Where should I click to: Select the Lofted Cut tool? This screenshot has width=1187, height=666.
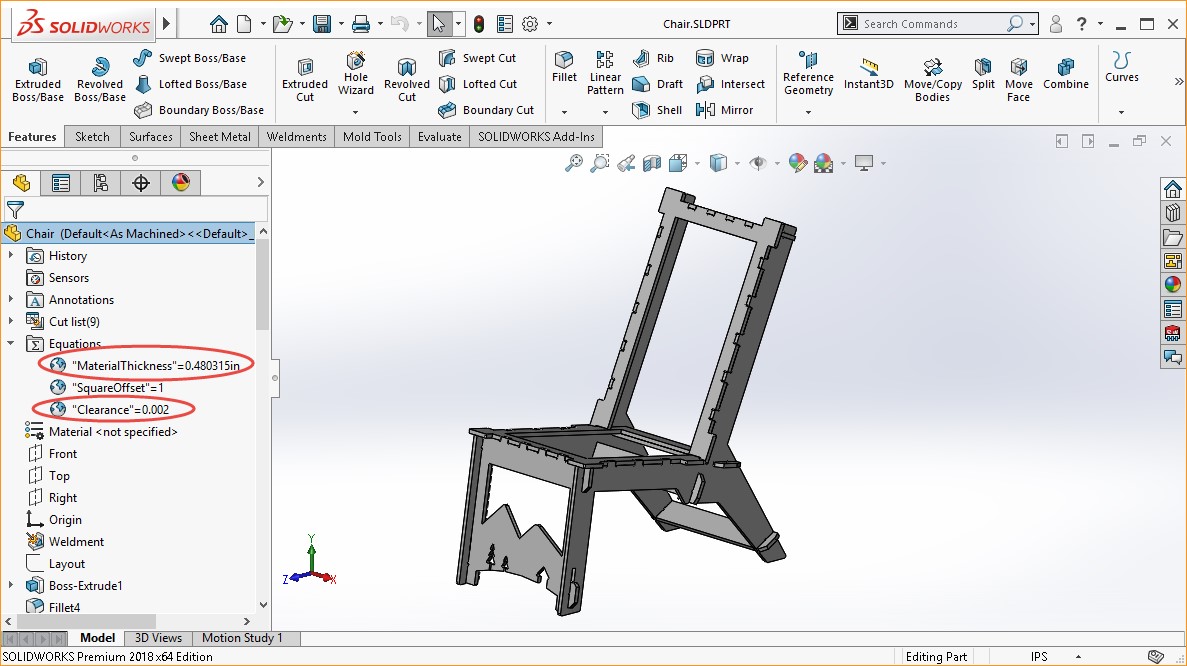(478, 84)
